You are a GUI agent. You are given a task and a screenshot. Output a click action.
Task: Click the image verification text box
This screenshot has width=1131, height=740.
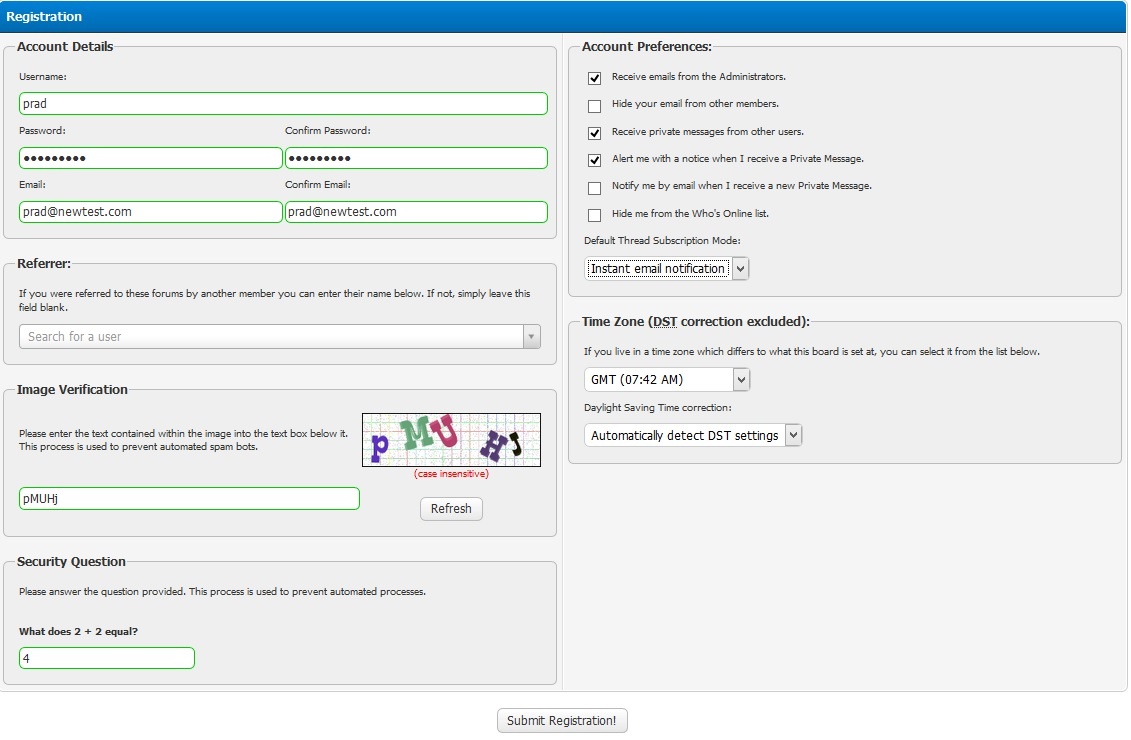[x=189, y=498]
